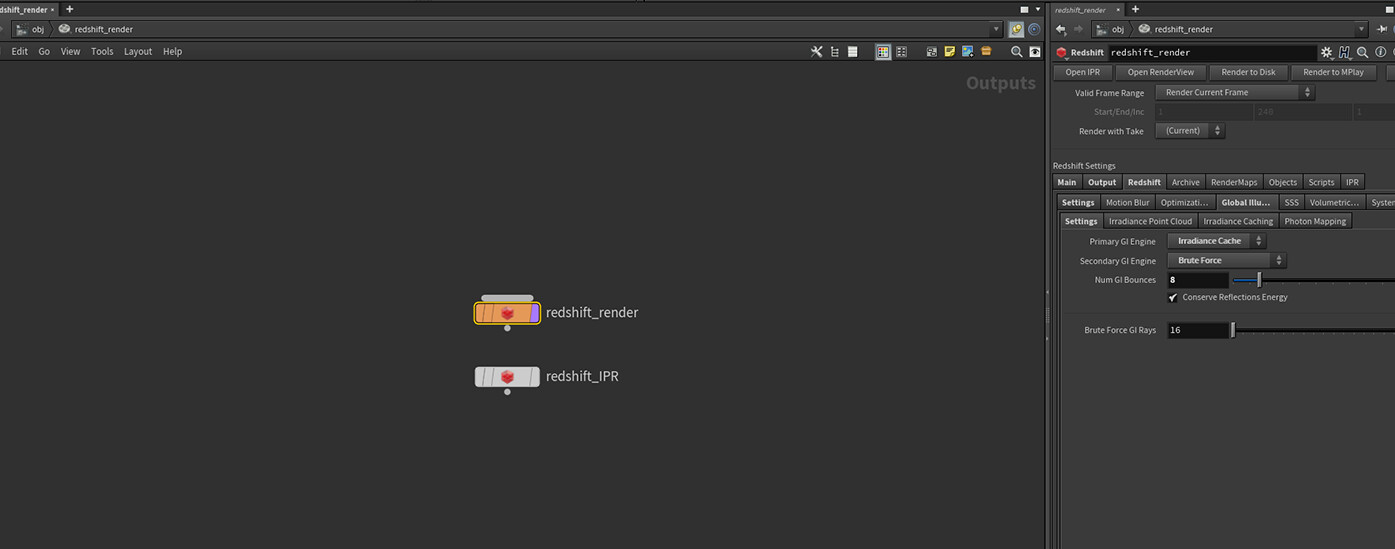This screenshot has width=1395, height=549.
Task: Switch to the Archive tab
Action: click(x=1185, y=182)
